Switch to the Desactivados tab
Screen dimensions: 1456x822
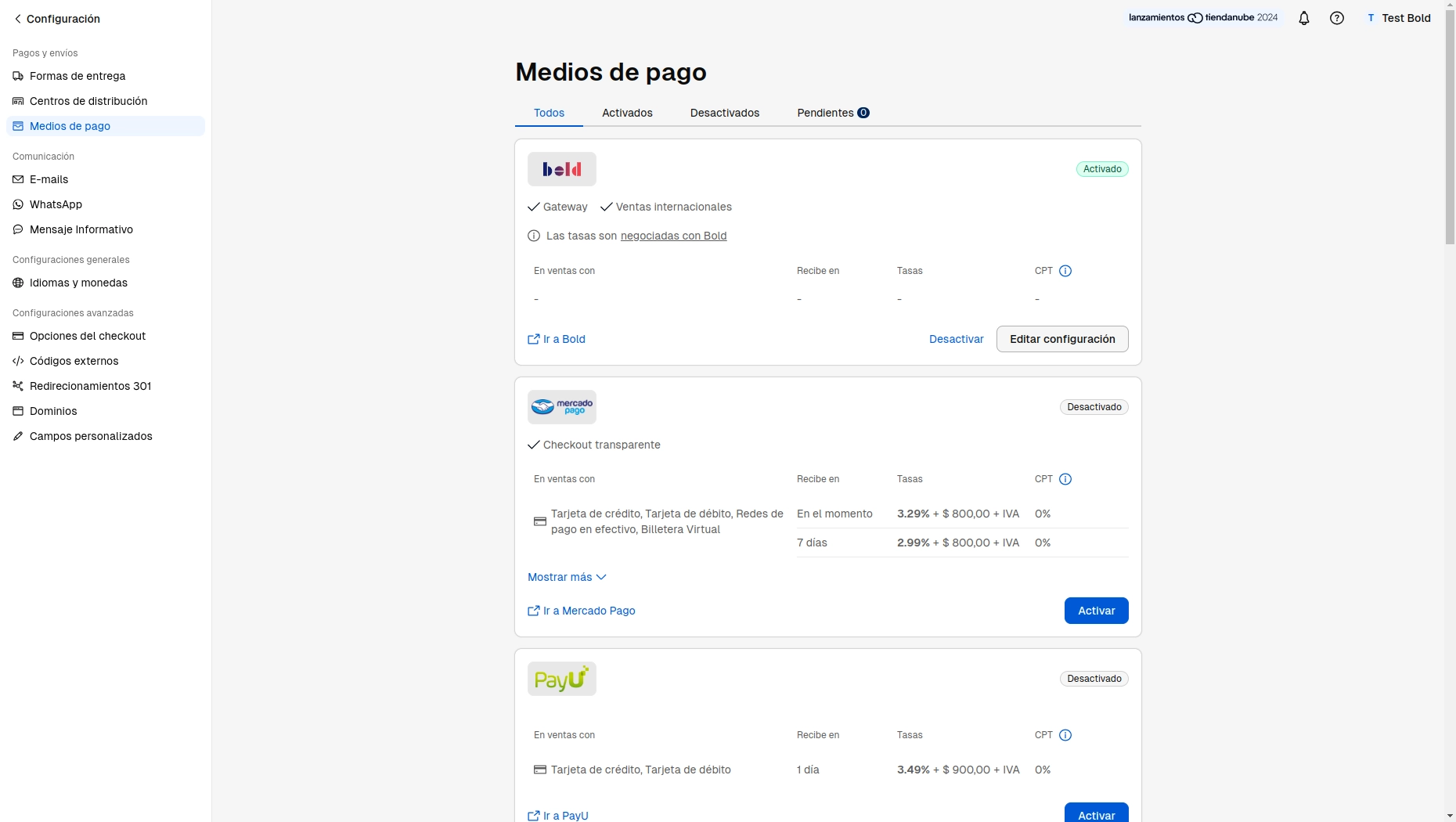[724, 113]
